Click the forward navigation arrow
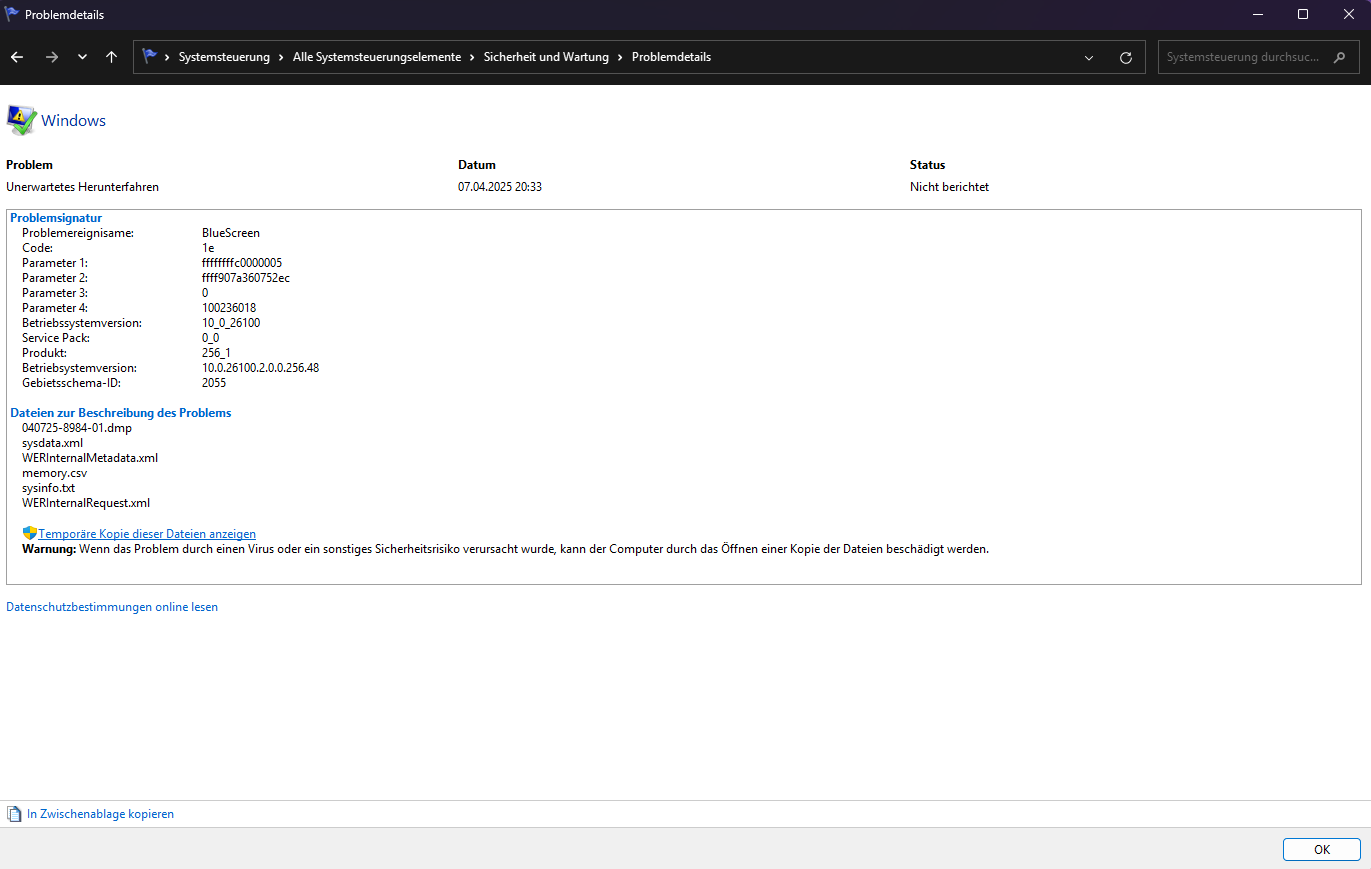The image size is (1371, 869). (52, 57)
